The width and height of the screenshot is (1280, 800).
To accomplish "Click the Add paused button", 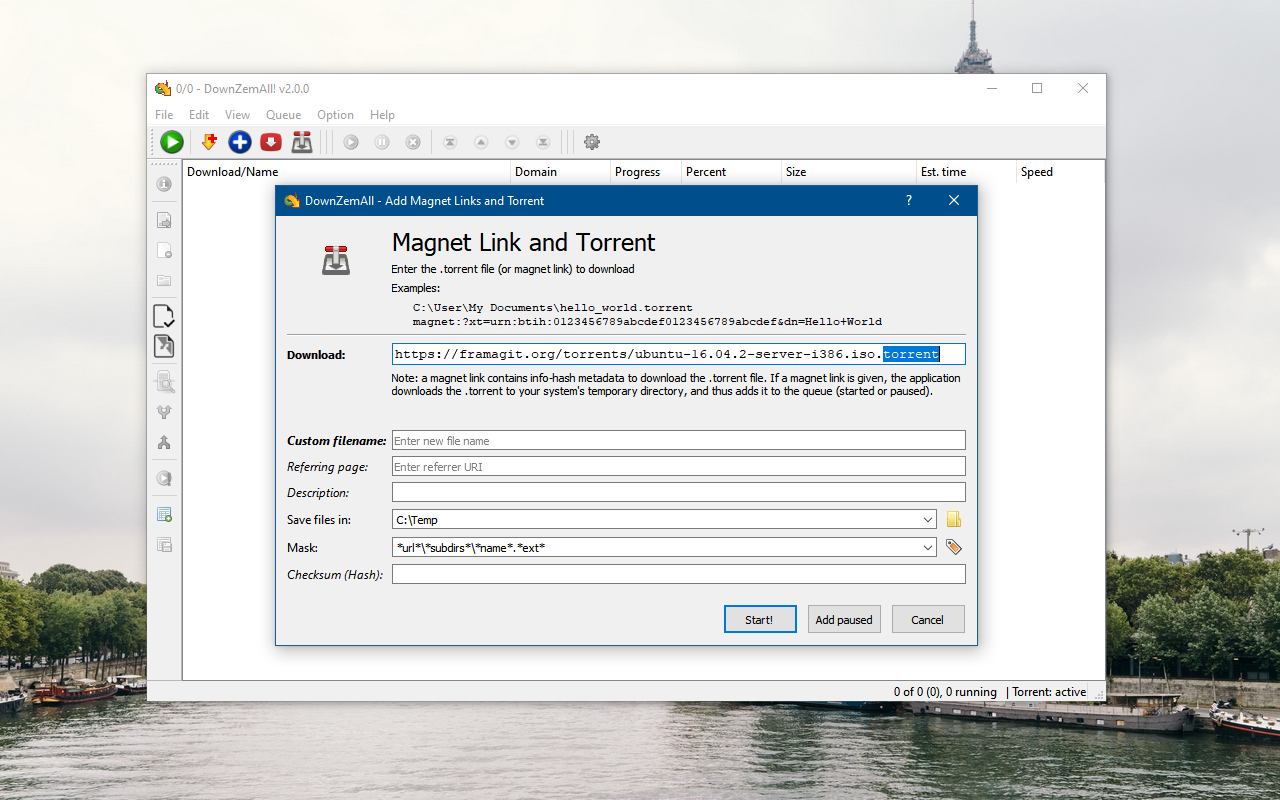I will pos(844,619).
